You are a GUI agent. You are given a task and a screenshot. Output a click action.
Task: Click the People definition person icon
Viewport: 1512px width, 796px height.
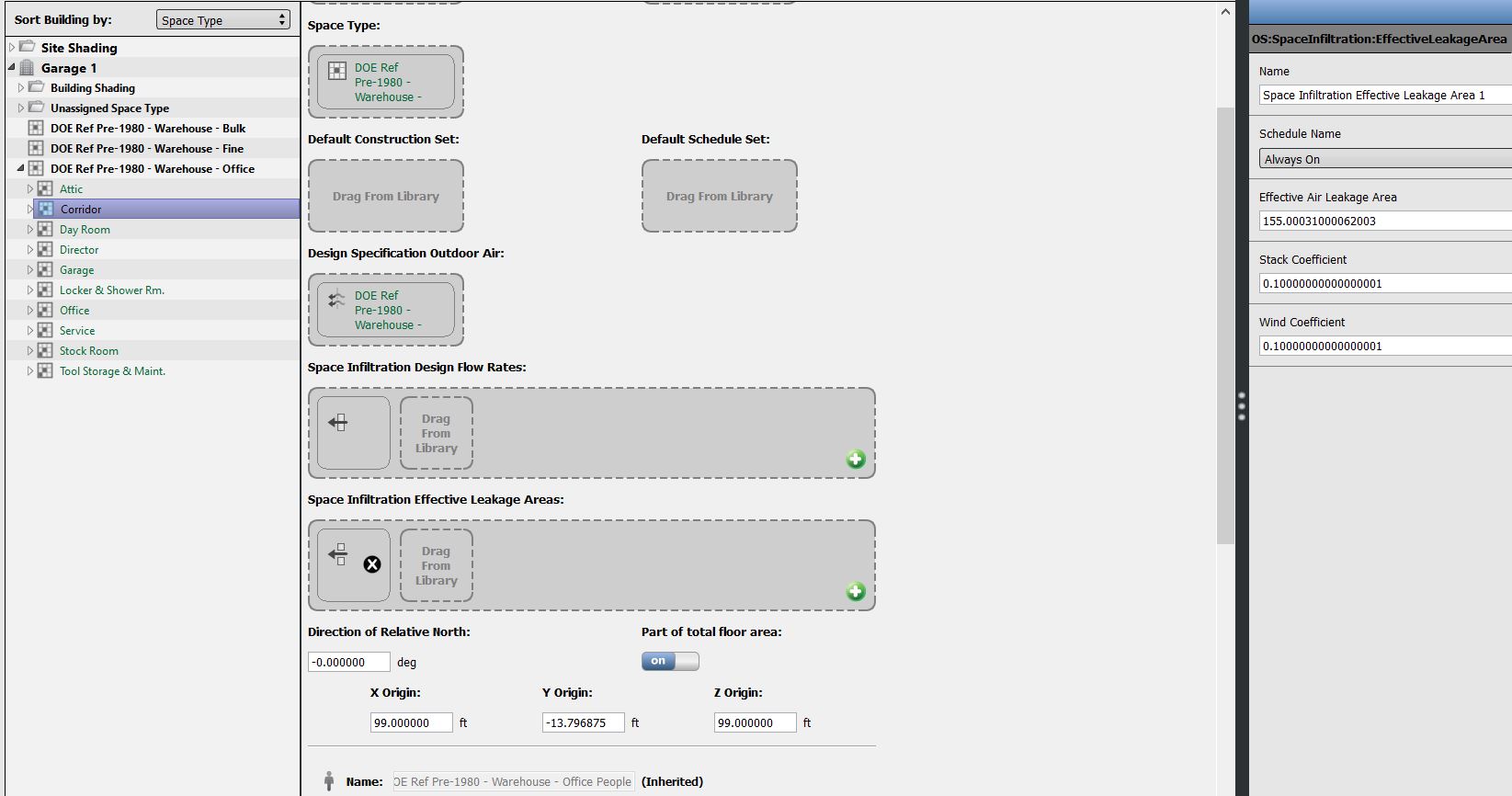tap(329, 781)
